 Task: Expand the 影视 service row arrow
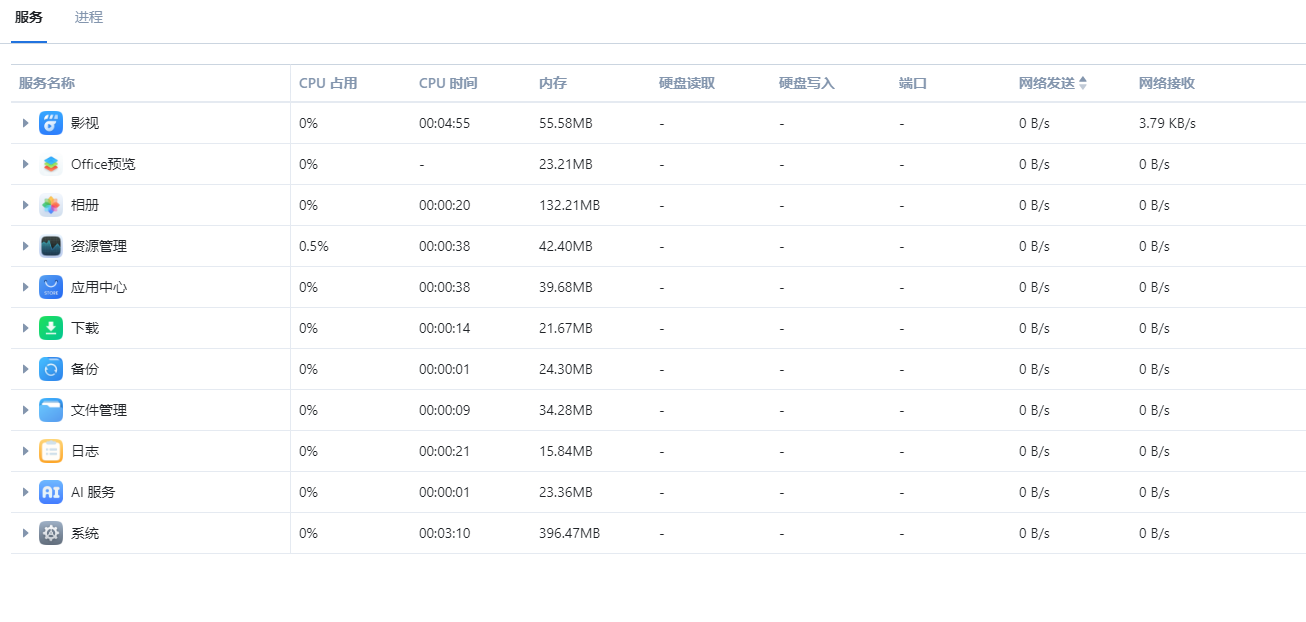pos(26,123)
